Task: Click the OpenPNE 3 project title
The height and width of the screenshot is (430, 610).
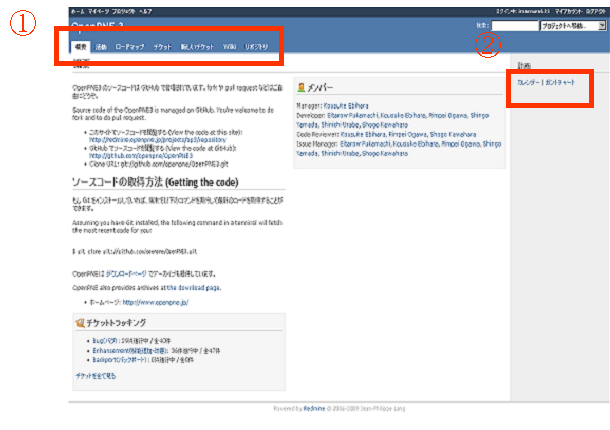Action: click(x=97, y=25)
